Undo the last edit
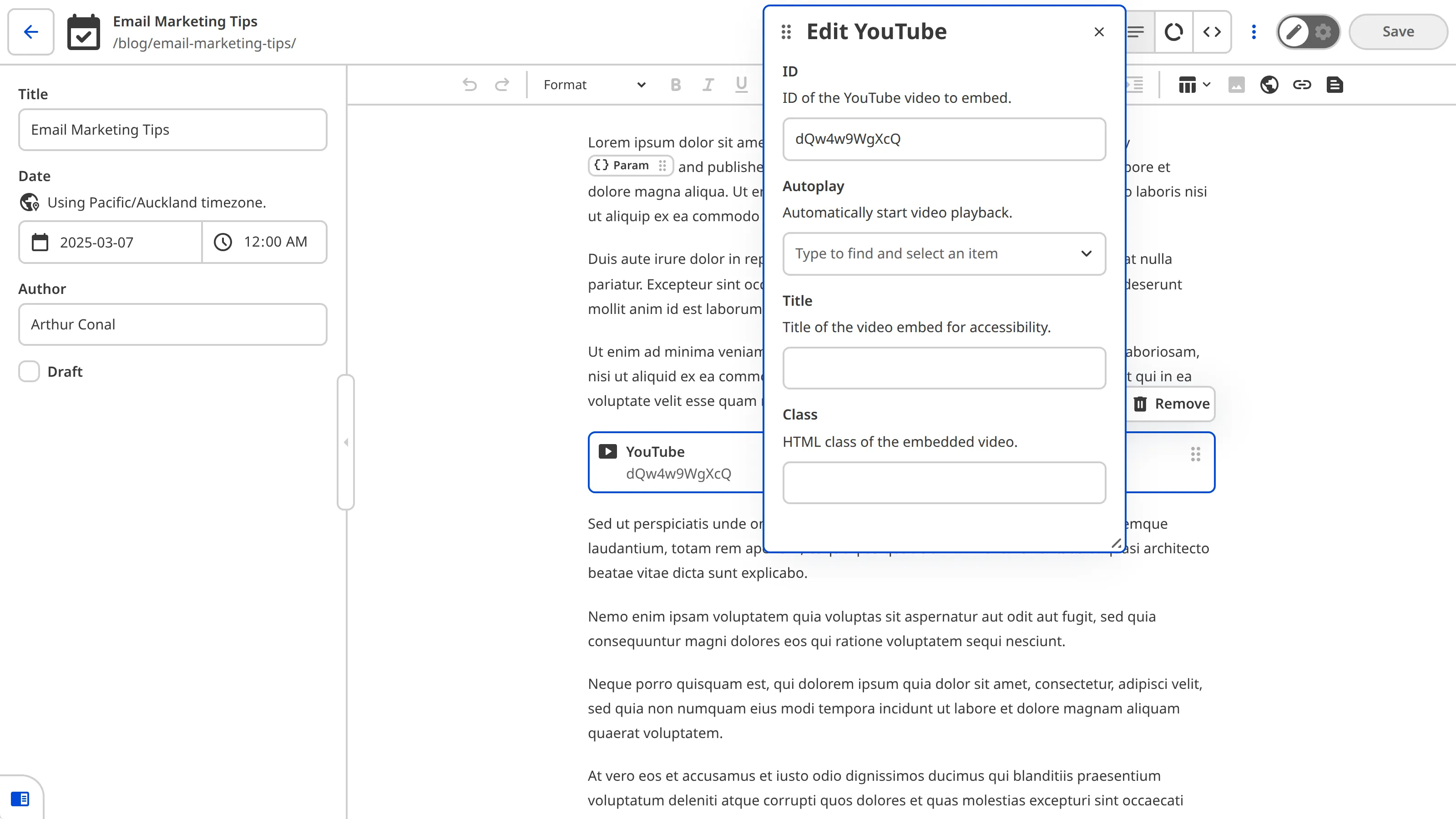Viewport: 1456px width, 819px height. (x=470, y=85)
